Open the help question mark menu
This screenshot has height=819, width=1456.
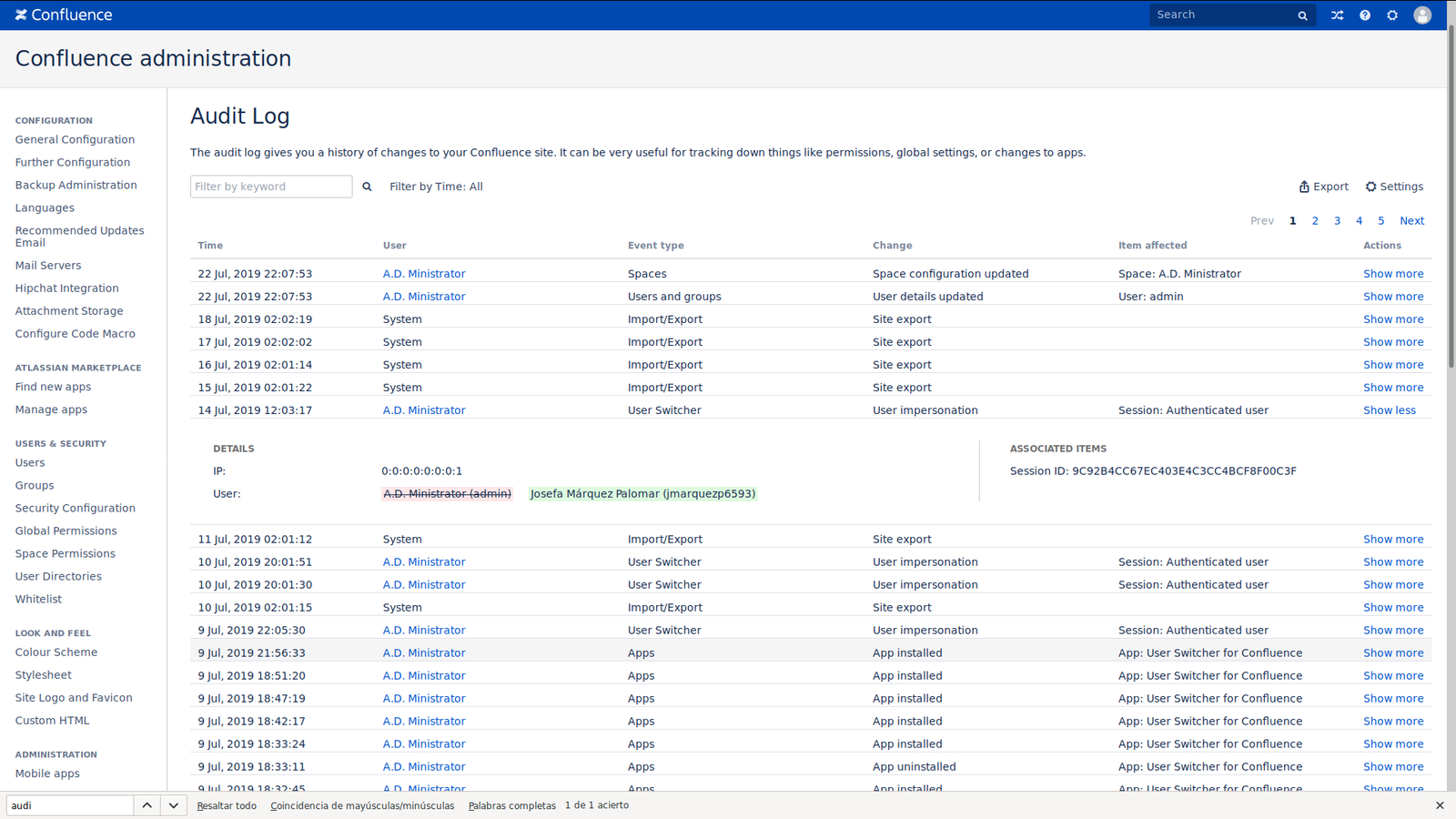point(1365,15)
